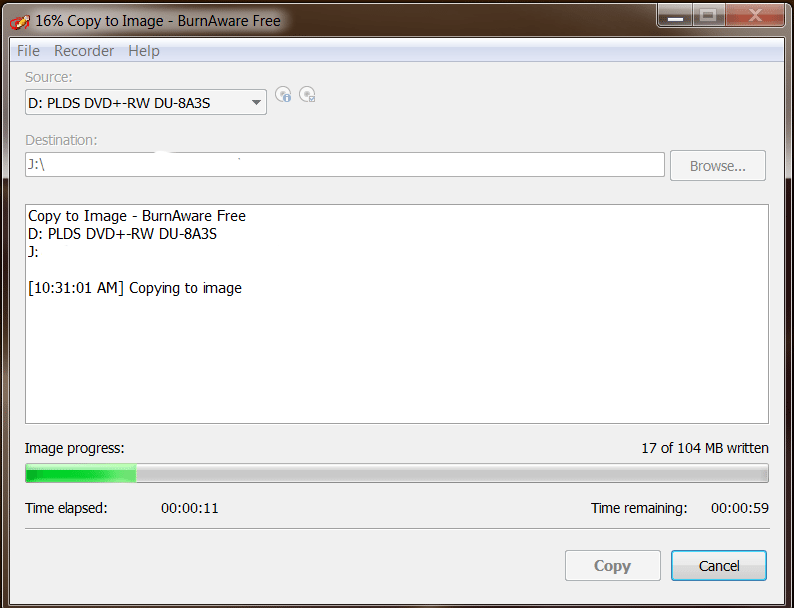Click the BurnAware app icon in title bar

20,22
